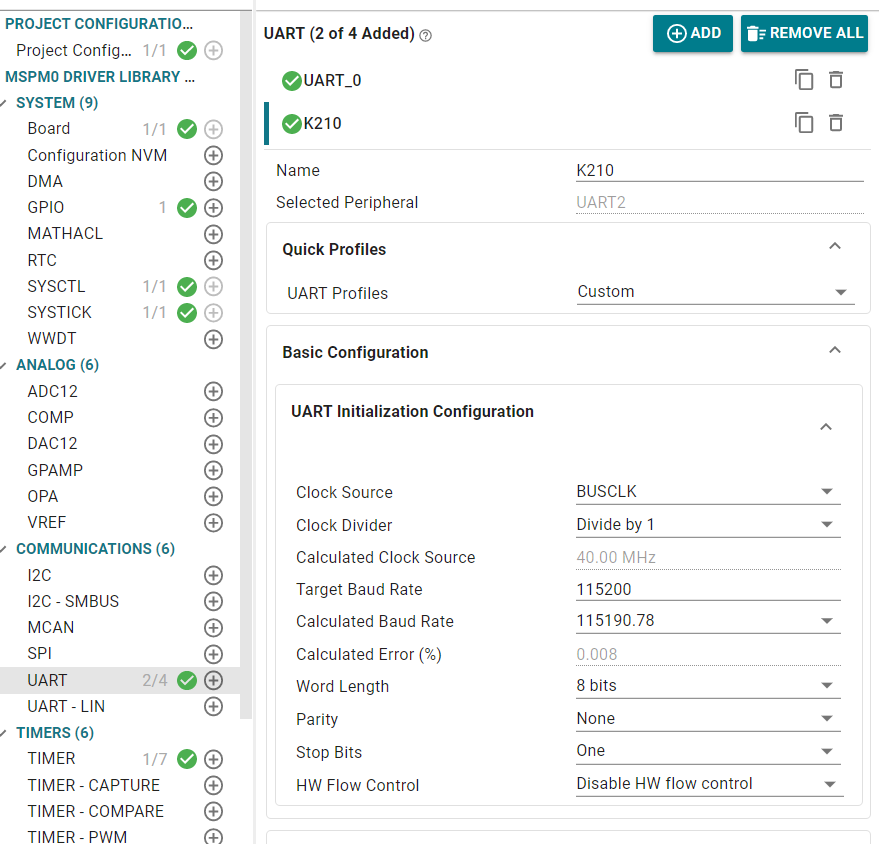Open the UART module in sidebar
The height and width of the screenshot is (844, 879).
(47, 680)
